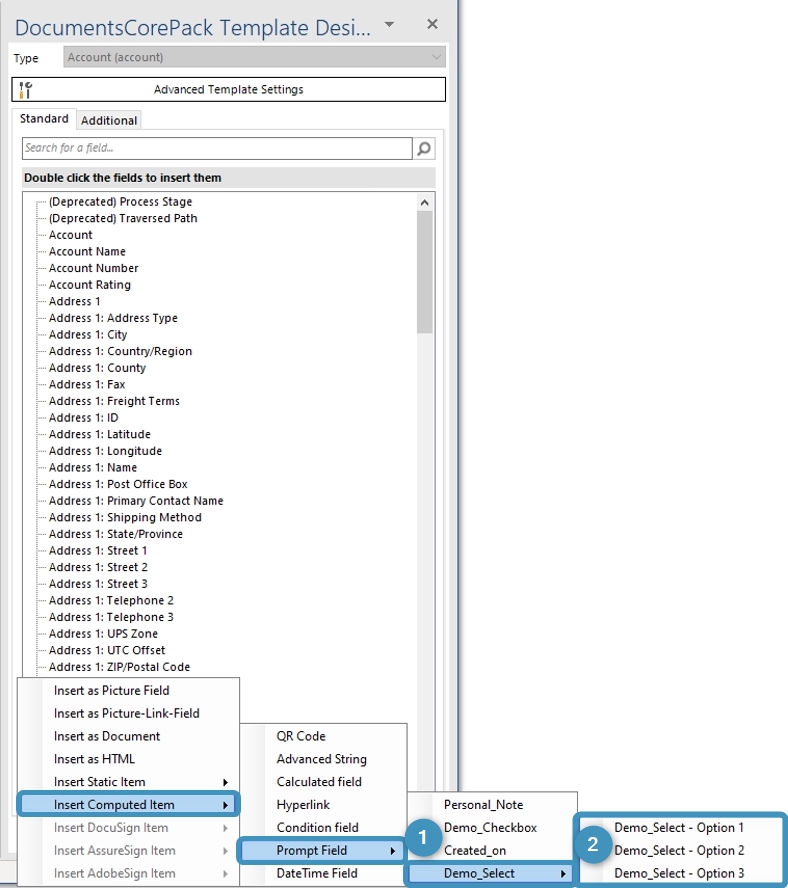Open the Type dropdown showing Account (account)

254,57
